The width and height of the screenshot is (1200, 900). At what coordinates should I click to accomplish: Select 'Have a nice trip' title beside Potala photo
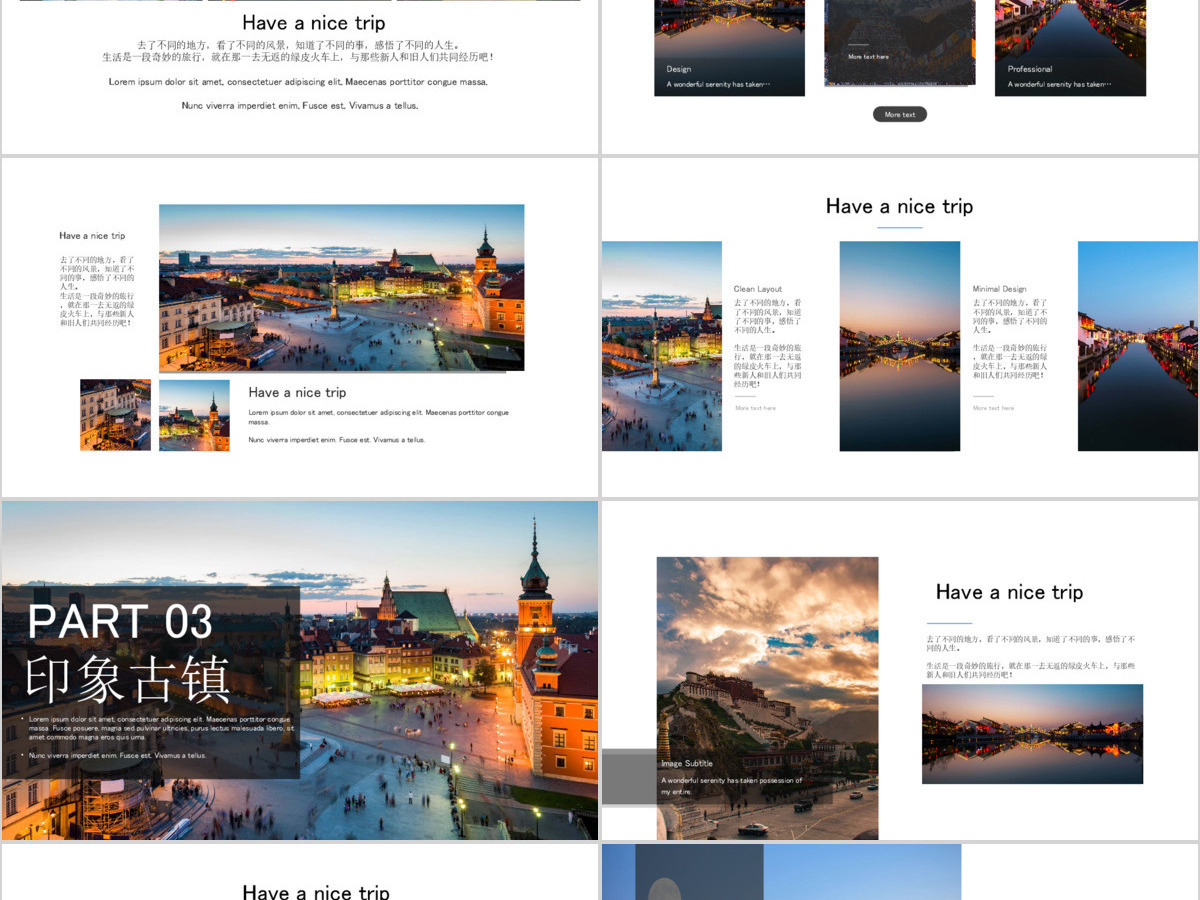tap(1009, 592)
